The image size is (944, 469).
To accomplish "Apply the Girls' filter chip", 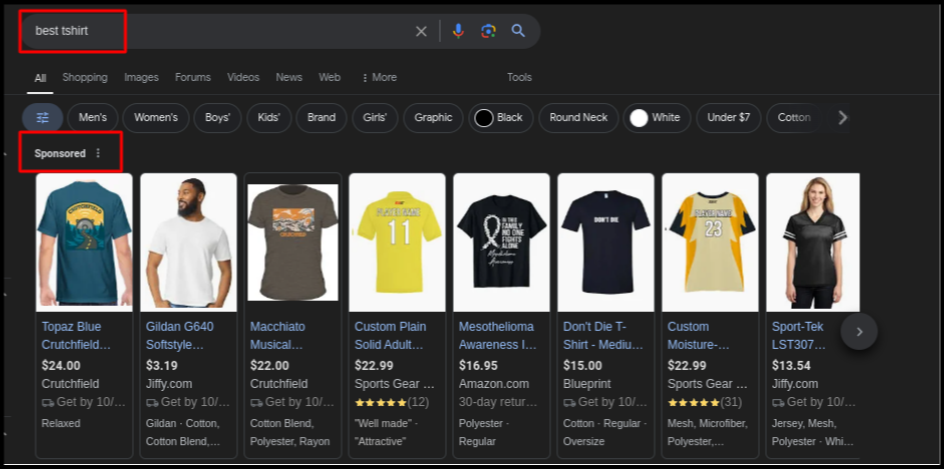I will [x=375, y=117].
